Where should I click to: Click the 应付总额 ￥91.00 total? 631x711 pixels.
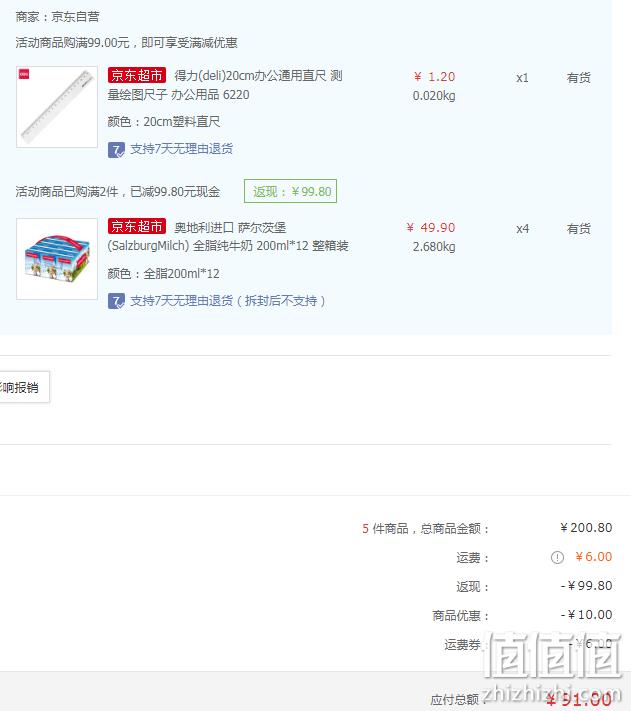pyautogui.click(x=579, y=699)
